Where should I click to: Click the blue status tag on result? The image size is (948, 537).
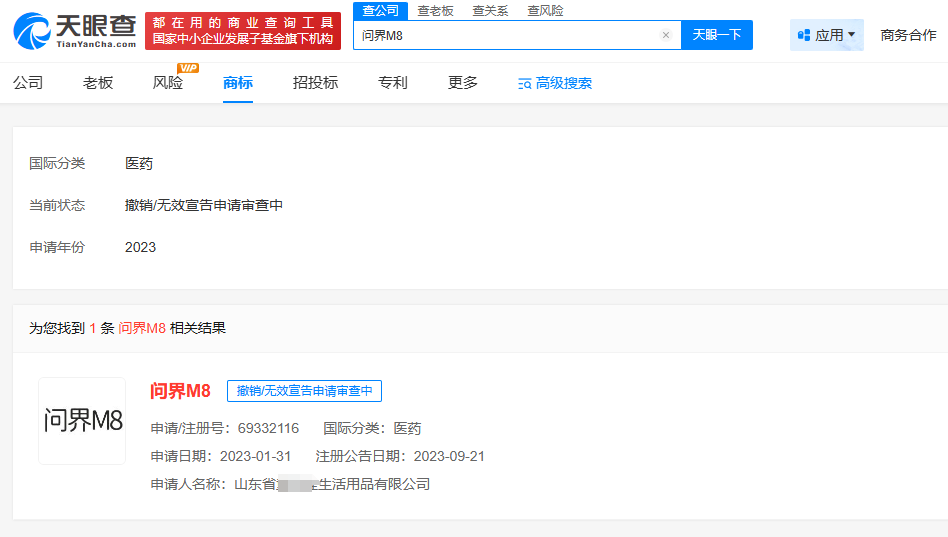(304, 391)
